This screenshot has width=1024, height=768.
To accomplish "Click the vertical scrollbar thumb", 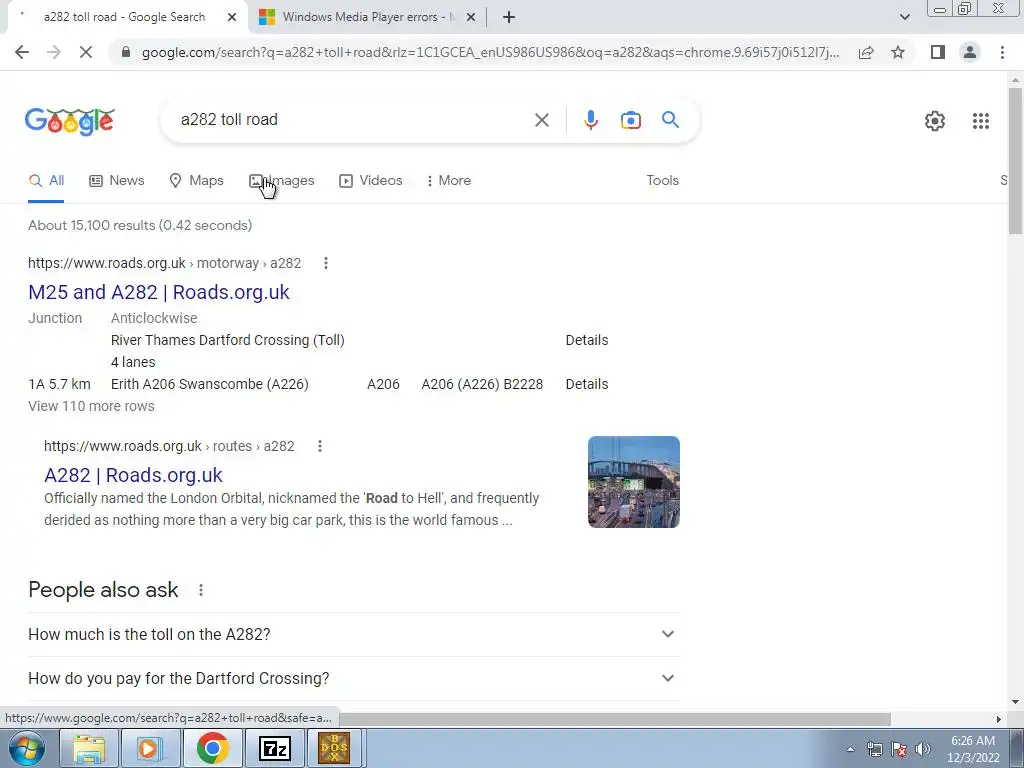I will tap(1015, 160).
